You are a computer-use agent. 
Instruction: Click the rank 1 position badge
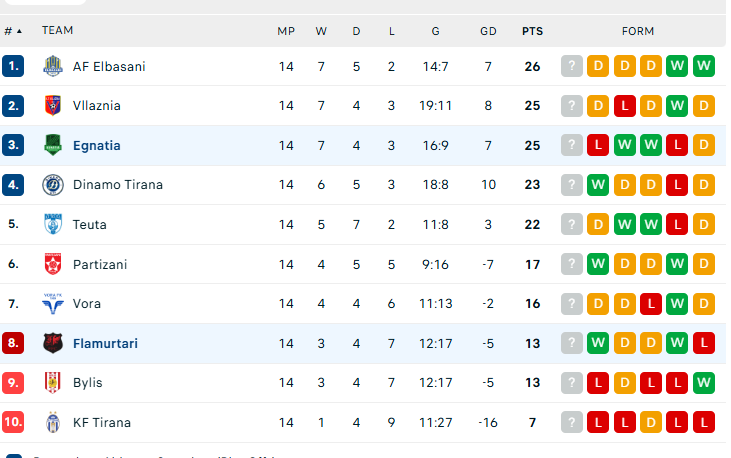click(13, 67)
